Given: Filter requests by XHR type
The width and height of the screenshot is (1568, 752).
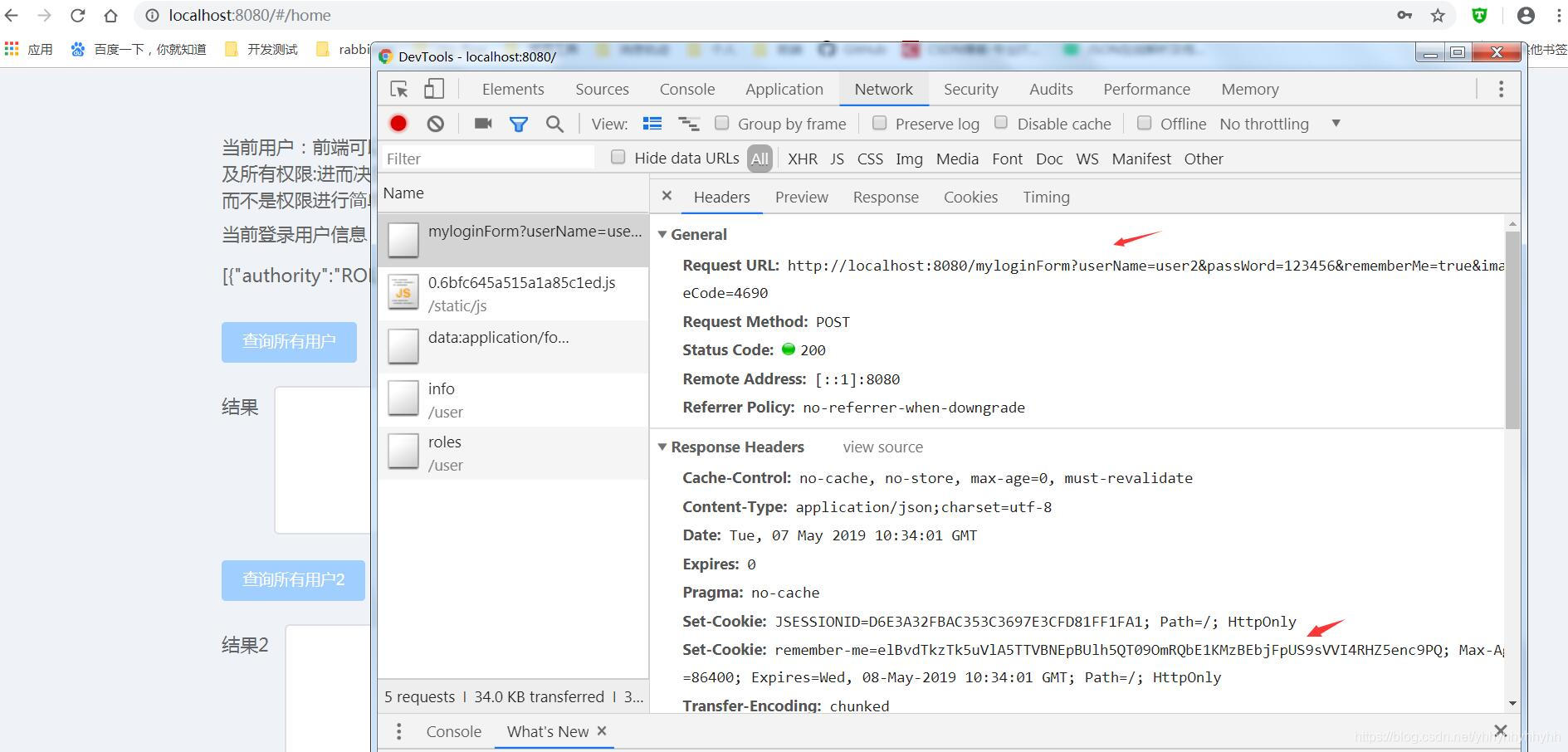Looking at the screenshot, I should click(x=803, y=159).
